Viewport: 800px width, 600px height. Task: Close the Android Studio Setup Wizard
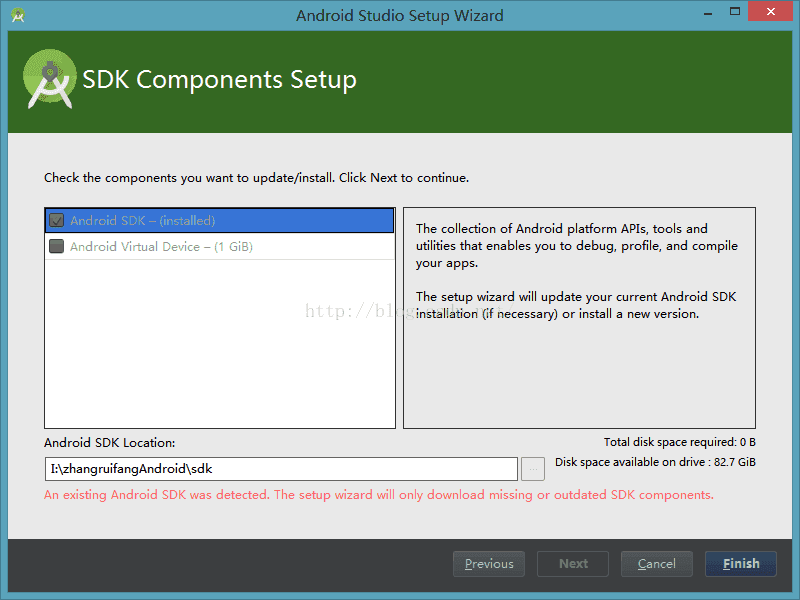(x=770, y=11)
